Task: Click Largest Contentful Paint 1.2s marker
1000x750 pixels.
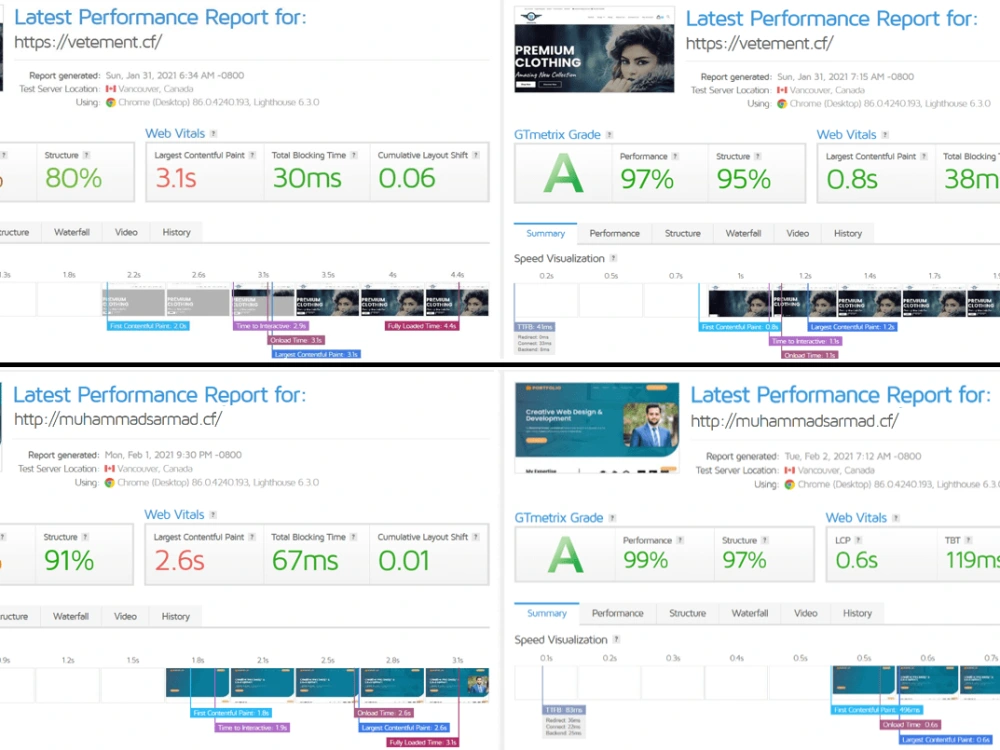Action: point(852,327)
